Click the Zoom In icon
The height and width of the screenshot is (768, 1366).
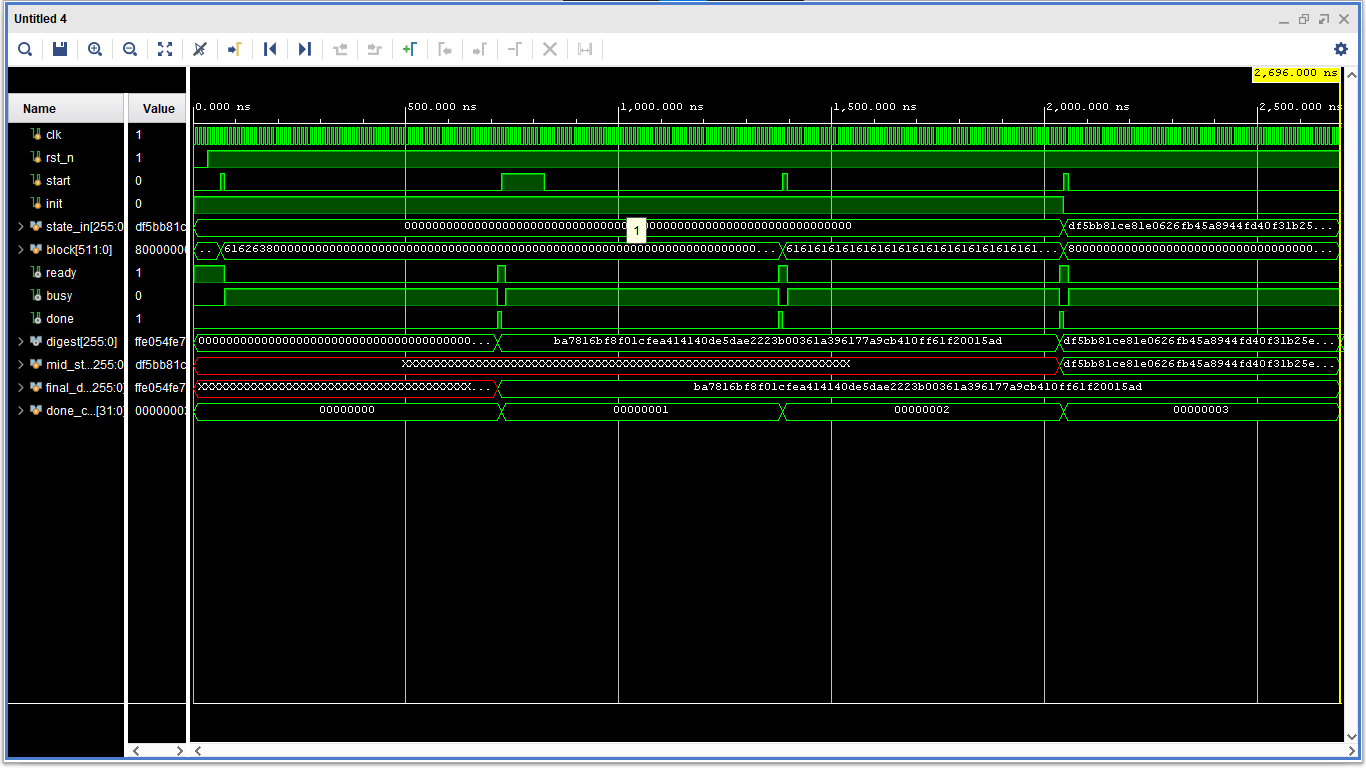coord(95,49)
